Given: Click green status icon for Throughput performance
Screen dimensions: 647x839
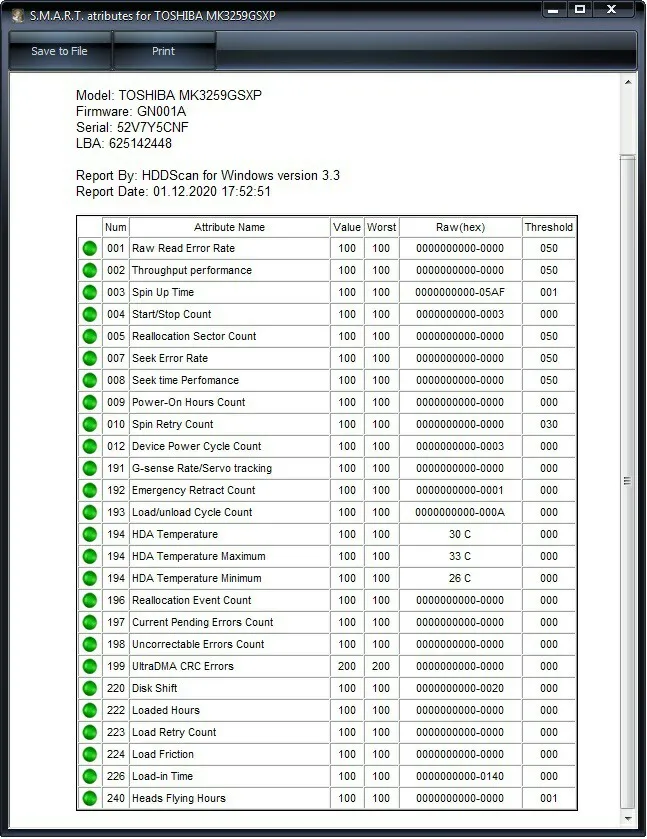Looking at the screenshot, I should [x=90, y=270].
